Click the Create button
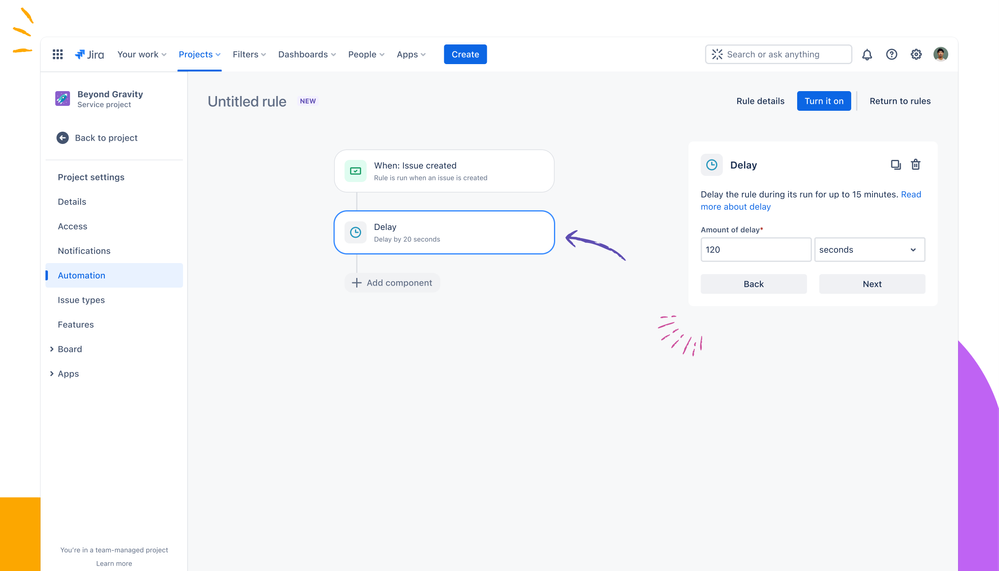999x571 pixels. coord(465,54)
